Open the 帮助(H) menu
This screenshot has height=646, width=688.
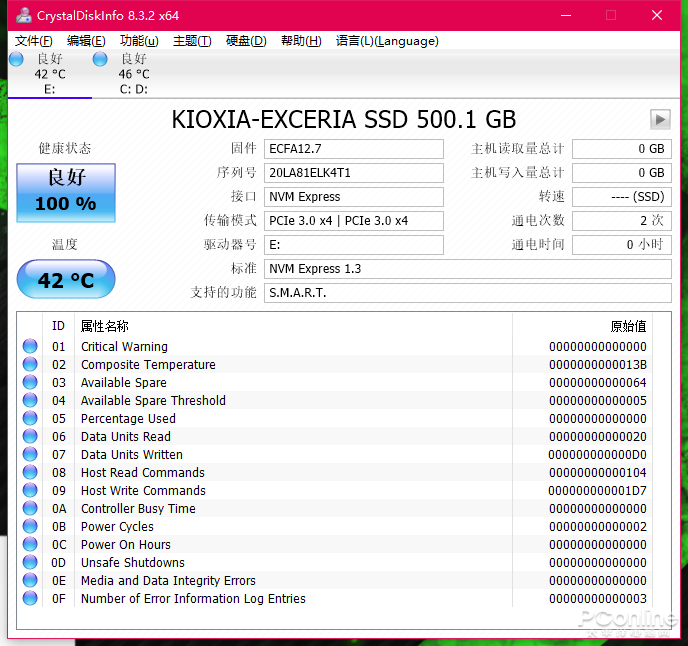pyautogui.click(x=301, y=41)
